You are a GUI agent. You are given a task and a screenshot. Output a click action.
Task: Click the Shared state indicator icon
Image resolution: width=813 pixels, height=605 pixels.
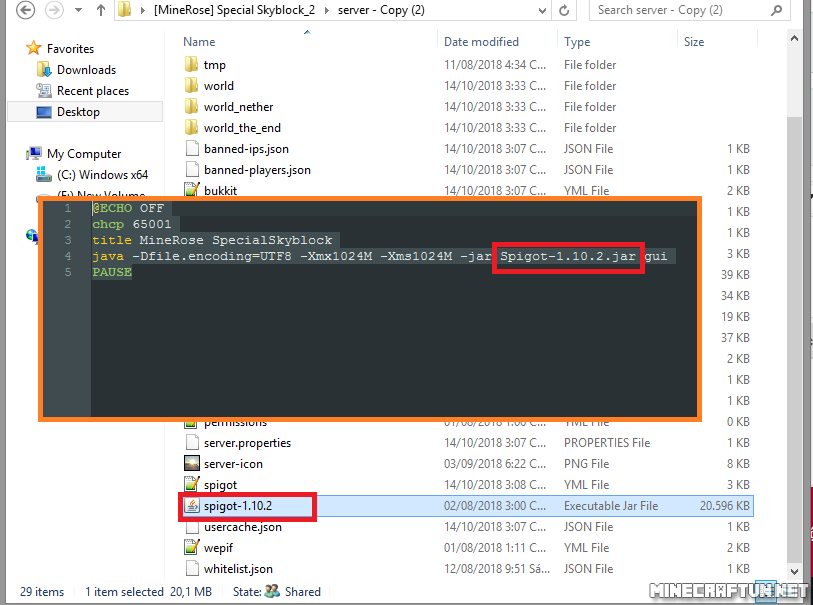[273, 592]
